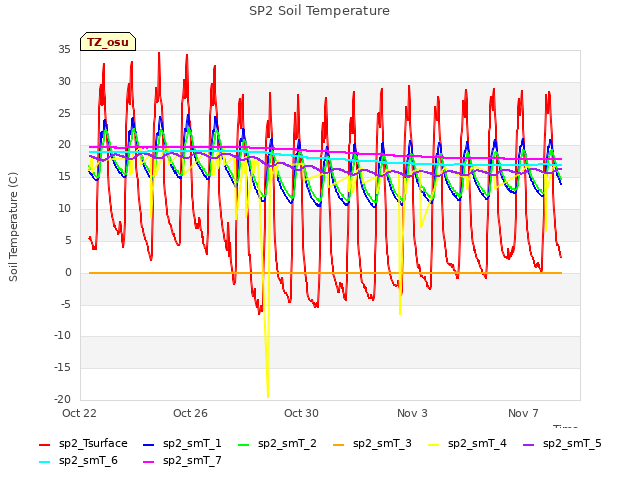Toggle the sp2_smT_4 legend entry

[x=467, y=444]
